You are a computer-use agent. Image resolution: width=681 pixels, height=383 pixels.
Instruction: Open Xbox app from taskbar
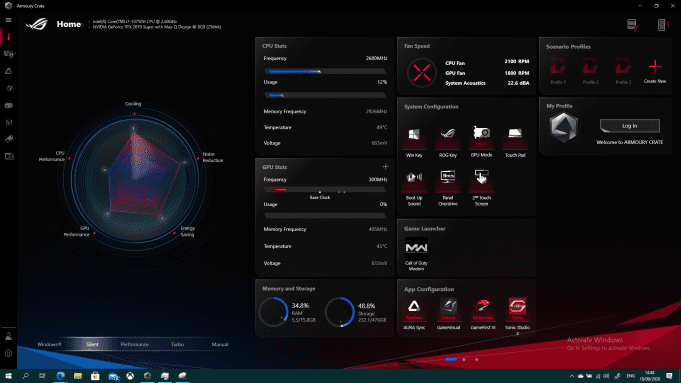coord(130,376)
